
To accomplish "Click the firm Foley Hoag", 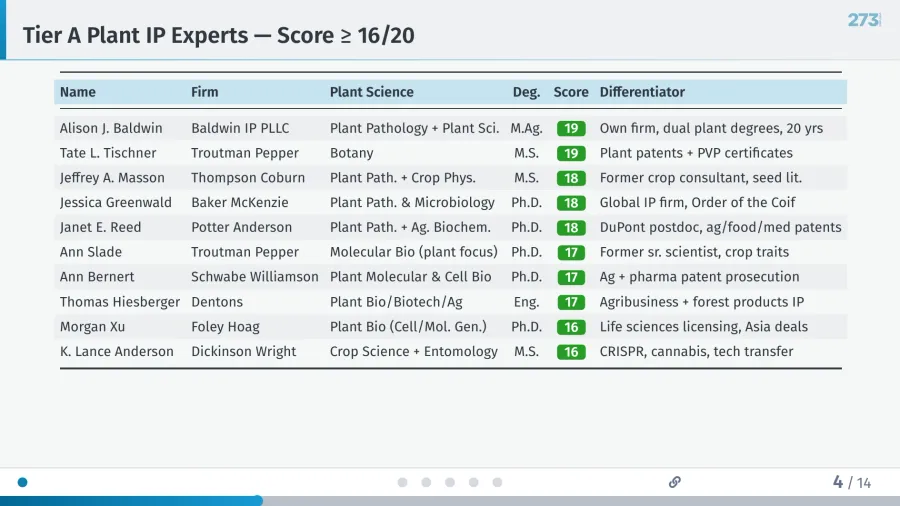I will (x=226, y=326).
